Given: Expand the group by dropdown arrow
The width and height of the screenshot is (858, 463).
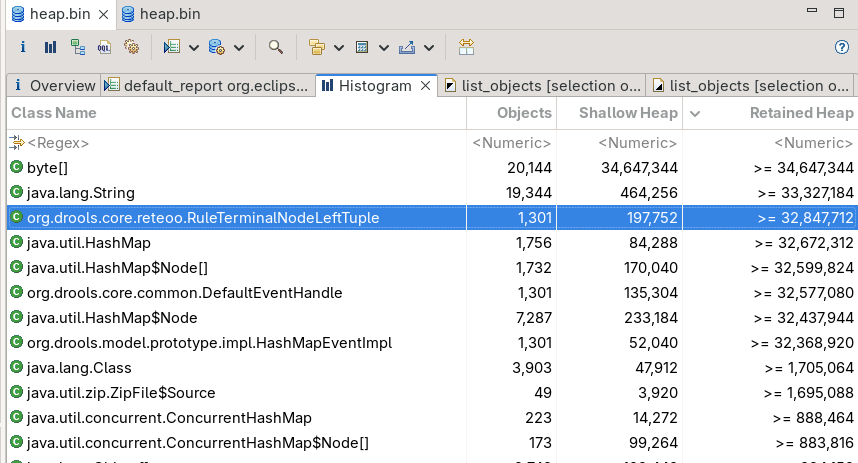Looking at the screenshot, I should coord(339,48).
